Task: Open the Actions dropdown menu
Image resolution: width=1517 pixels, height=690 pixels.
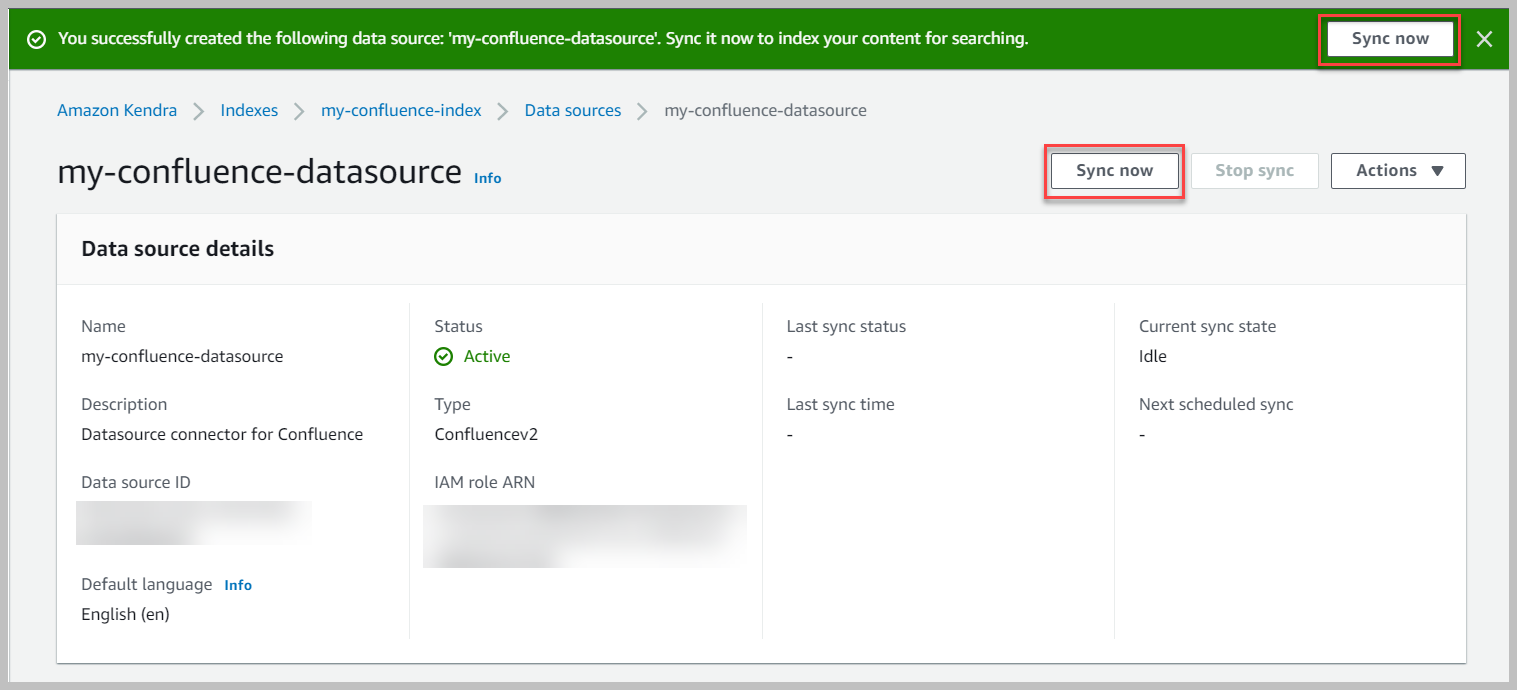Action: click(x=1397, y=170)
